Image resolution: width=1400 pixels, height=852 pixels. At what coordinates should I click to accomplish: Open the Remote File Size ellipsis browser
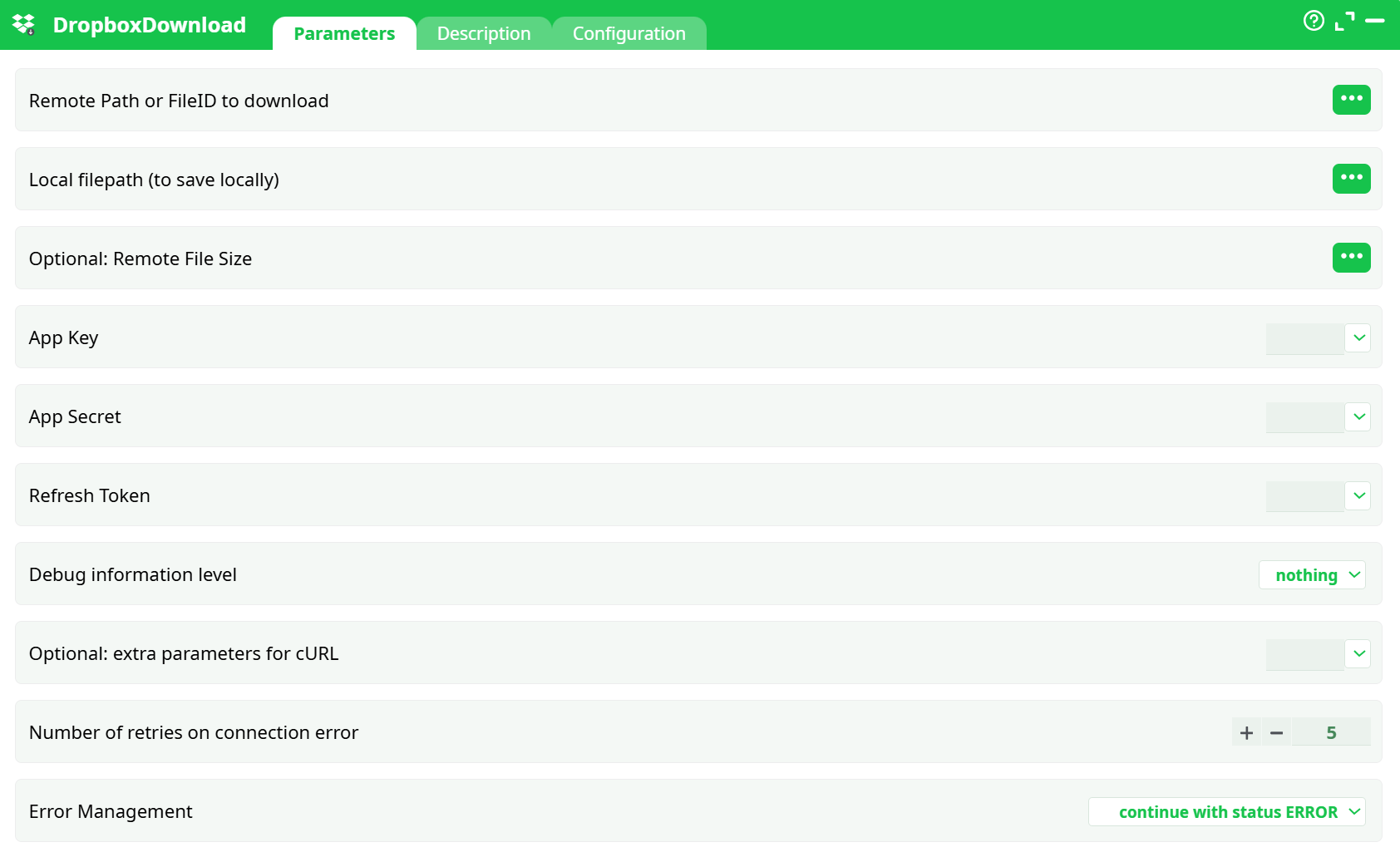pos(1352,257)
